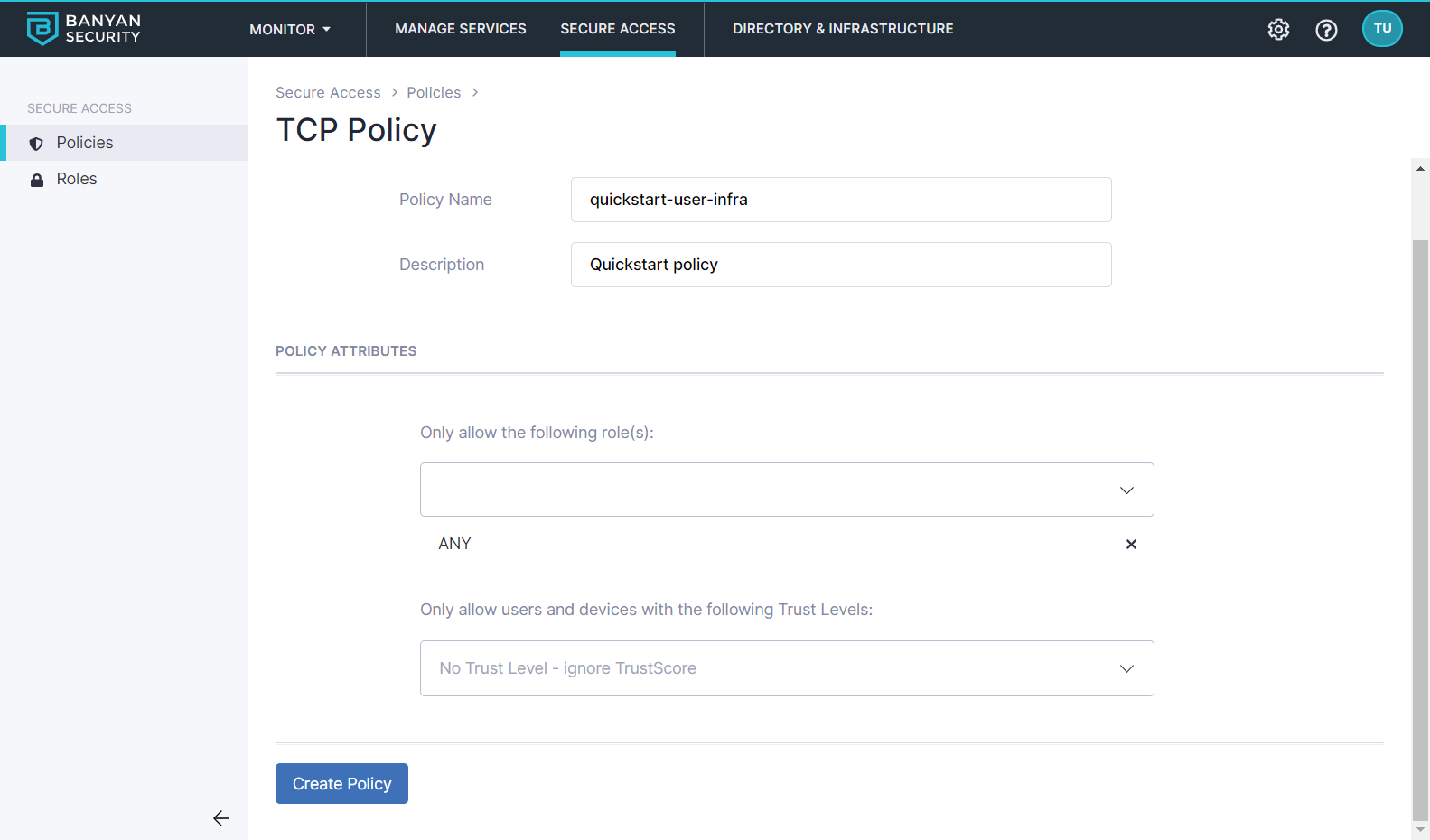Image resolution: width=1430 pixels, height=840 pixels.
Task: Go to the Secure Access breadcrumb link
Action: 328,92
